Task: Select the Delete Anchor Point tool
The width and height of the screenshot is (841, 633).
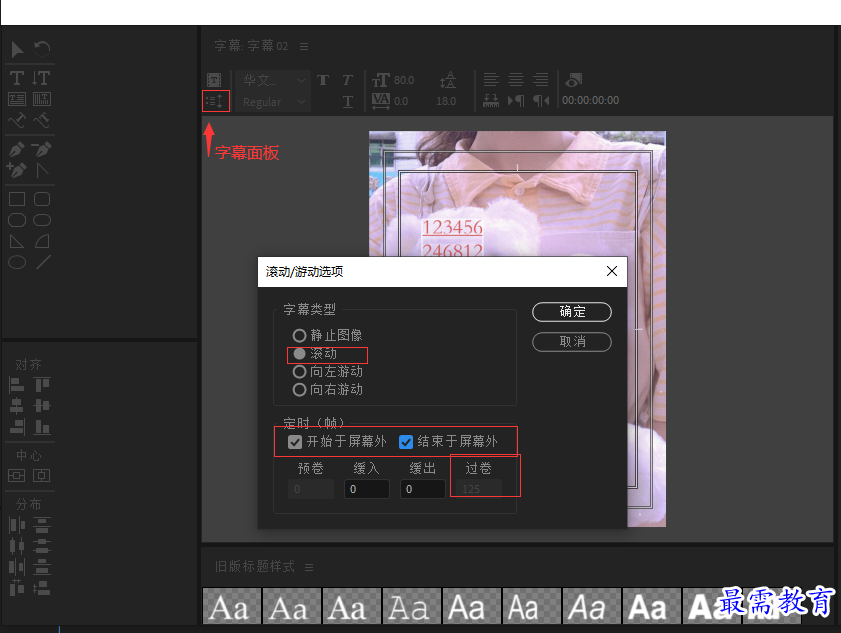Action: 42,149
